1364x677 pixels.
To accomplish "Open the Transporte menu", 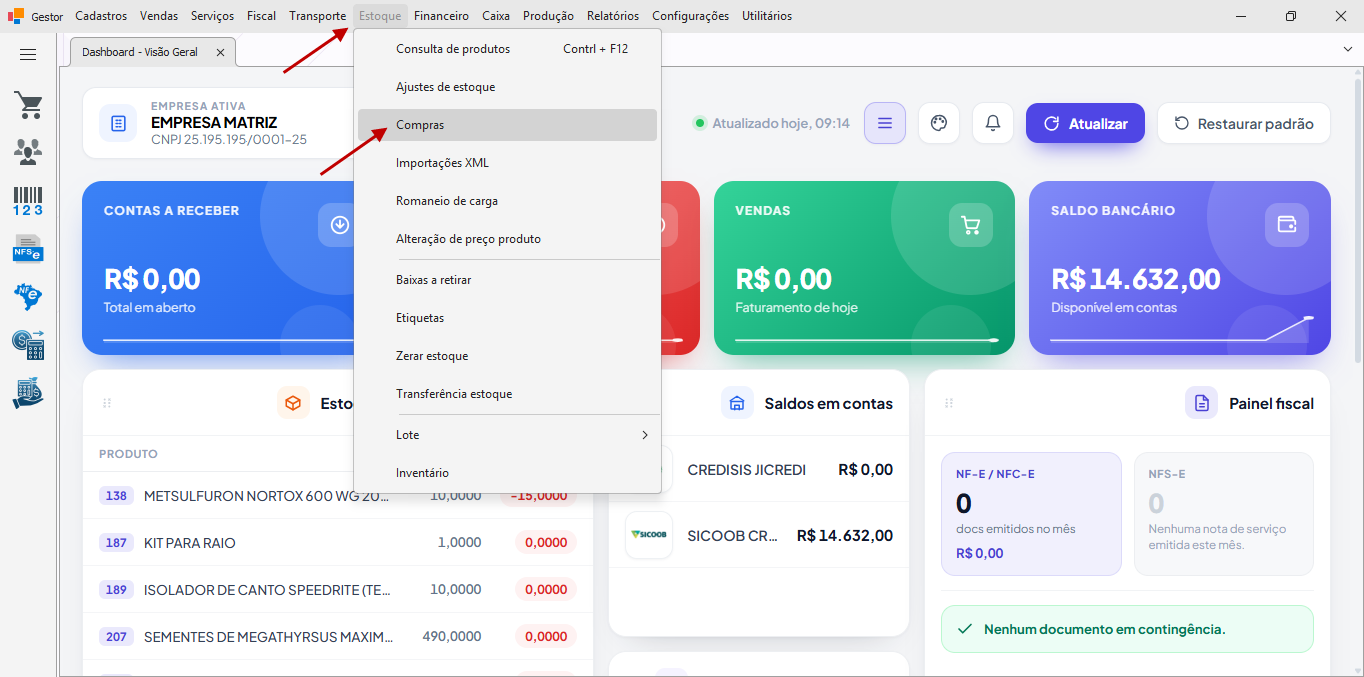I will coord(318,16).
